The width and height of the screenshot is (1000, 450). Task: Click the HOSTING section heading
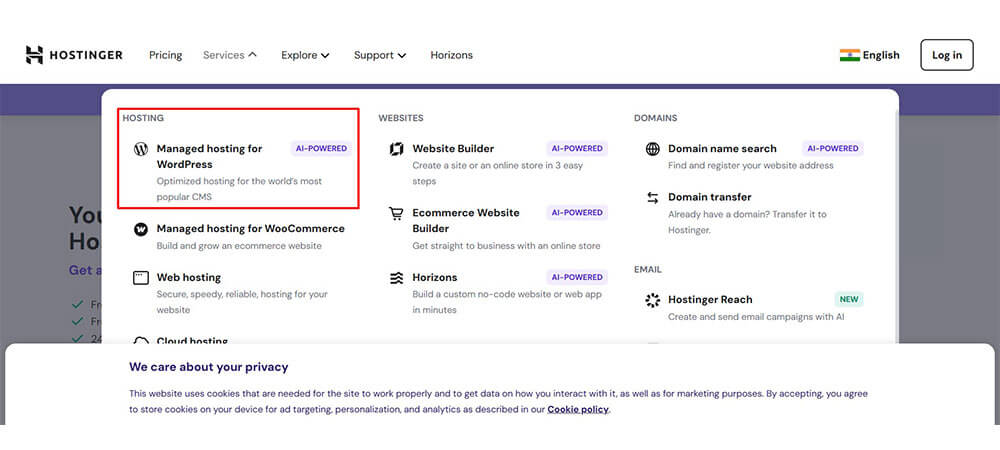click(143, 118)
